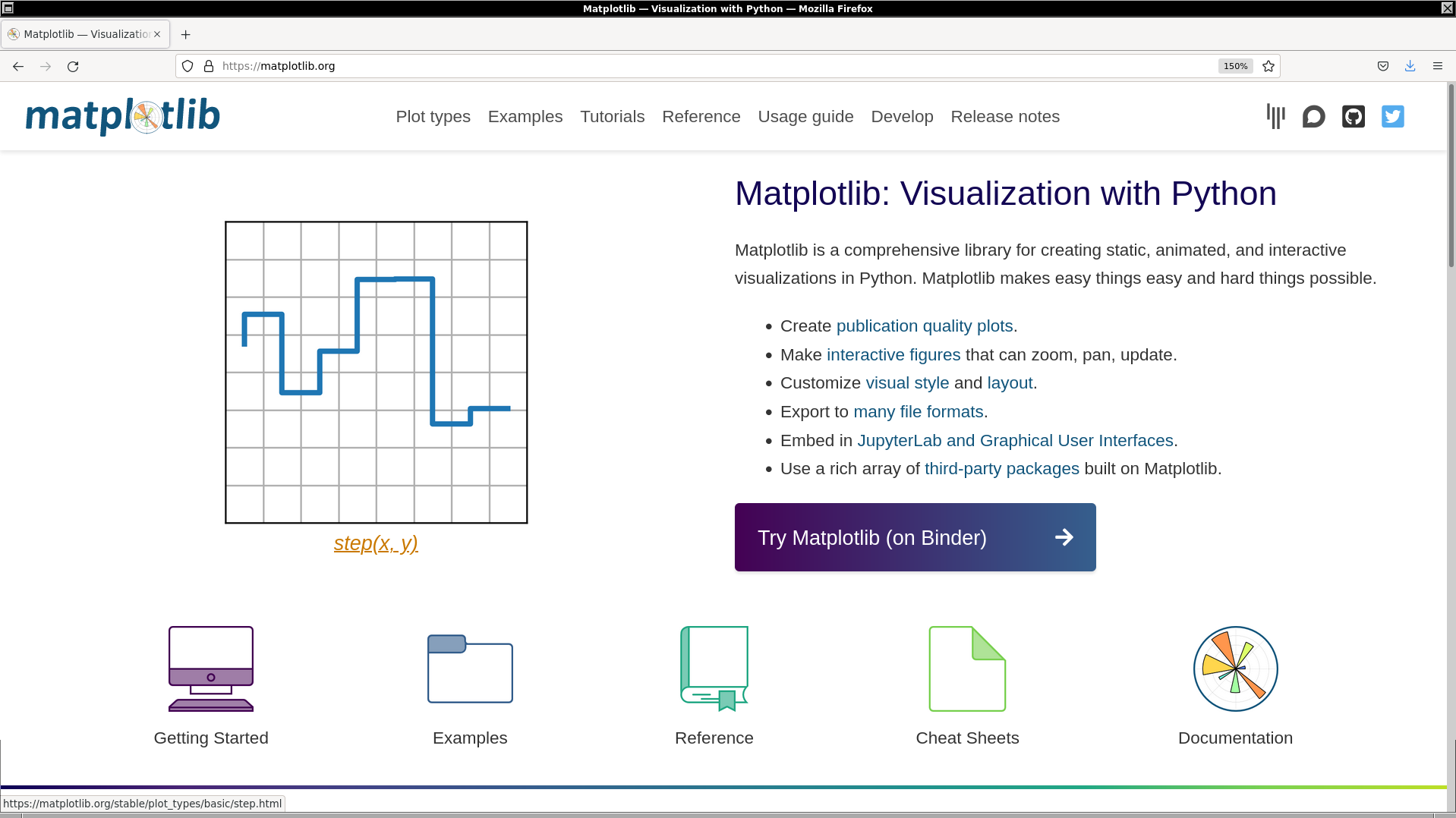Image resolution: width=1456 pixels, height=818 pixels.
Task: Bookmark this page with star icon
Action: coord(1268,66)
